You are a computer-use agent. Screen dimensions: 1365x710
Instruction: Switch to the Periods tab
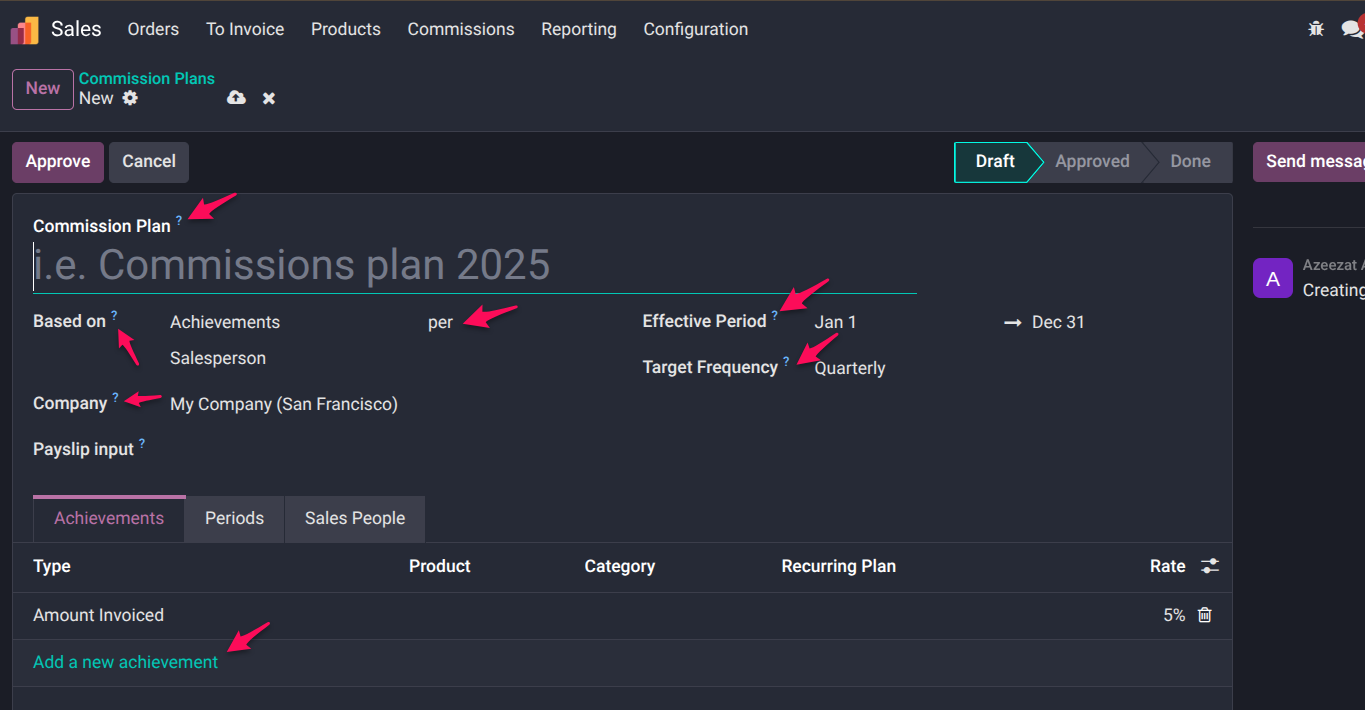(x=234, y=518)
